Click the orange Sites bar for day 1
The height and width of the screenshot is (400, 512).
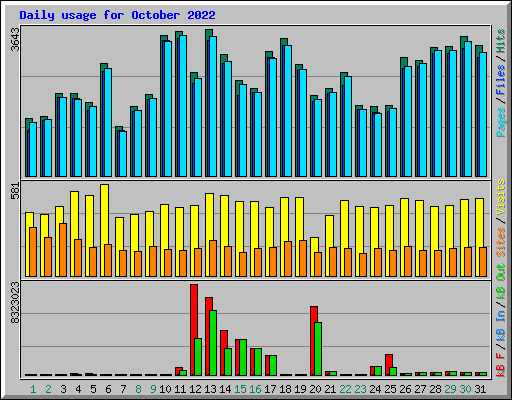tap(33, 252)
